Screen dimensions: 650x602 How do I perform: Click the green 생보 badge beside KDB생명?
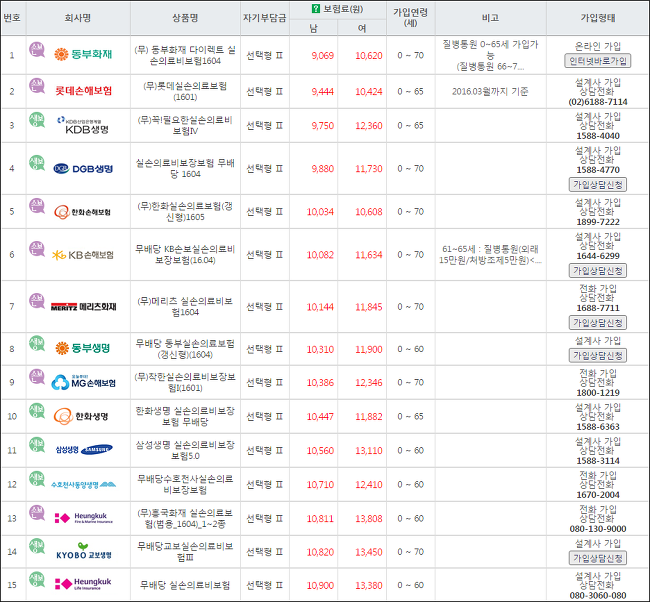(37, 120)
